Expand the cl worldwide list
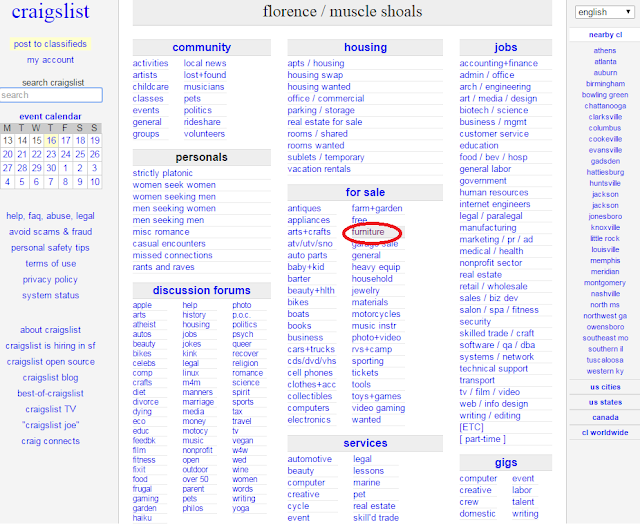640x527 pixels. [605, 433]
